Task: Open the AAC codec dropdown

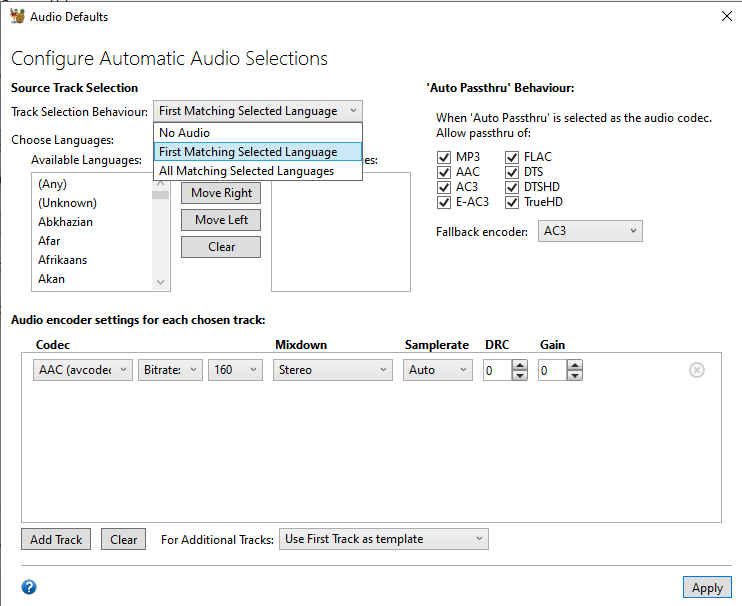Action: point(83,370)
